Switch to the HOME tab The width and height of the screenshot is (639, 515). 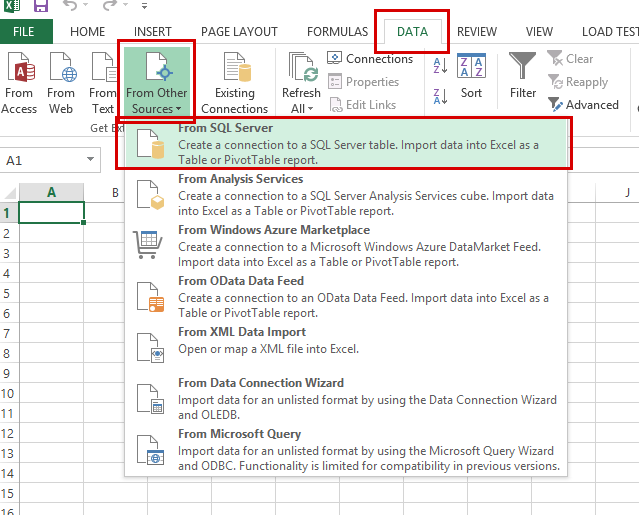(x=88, y=31)
